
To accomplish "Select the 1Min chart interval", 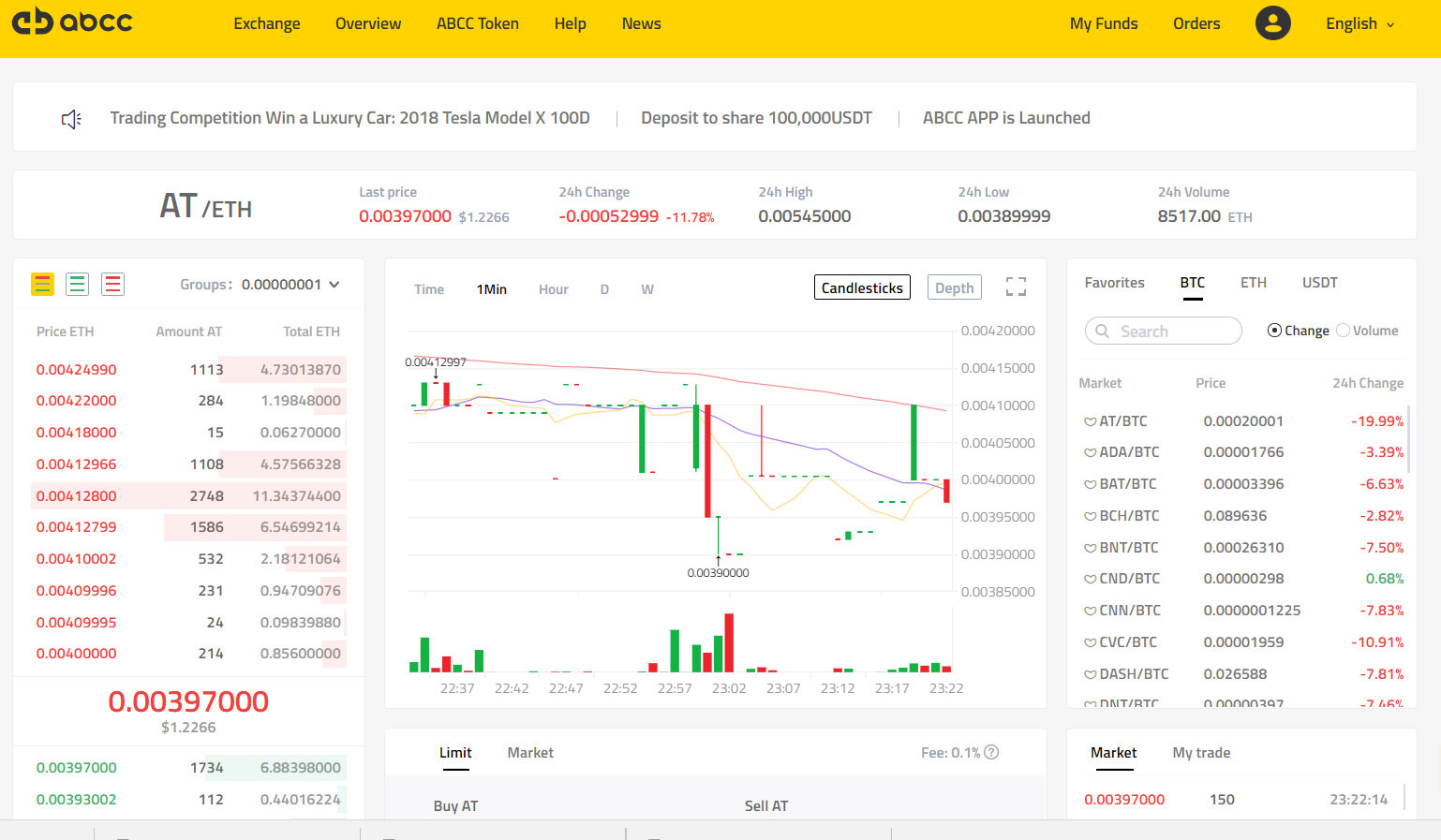I will tap(491, 289).
